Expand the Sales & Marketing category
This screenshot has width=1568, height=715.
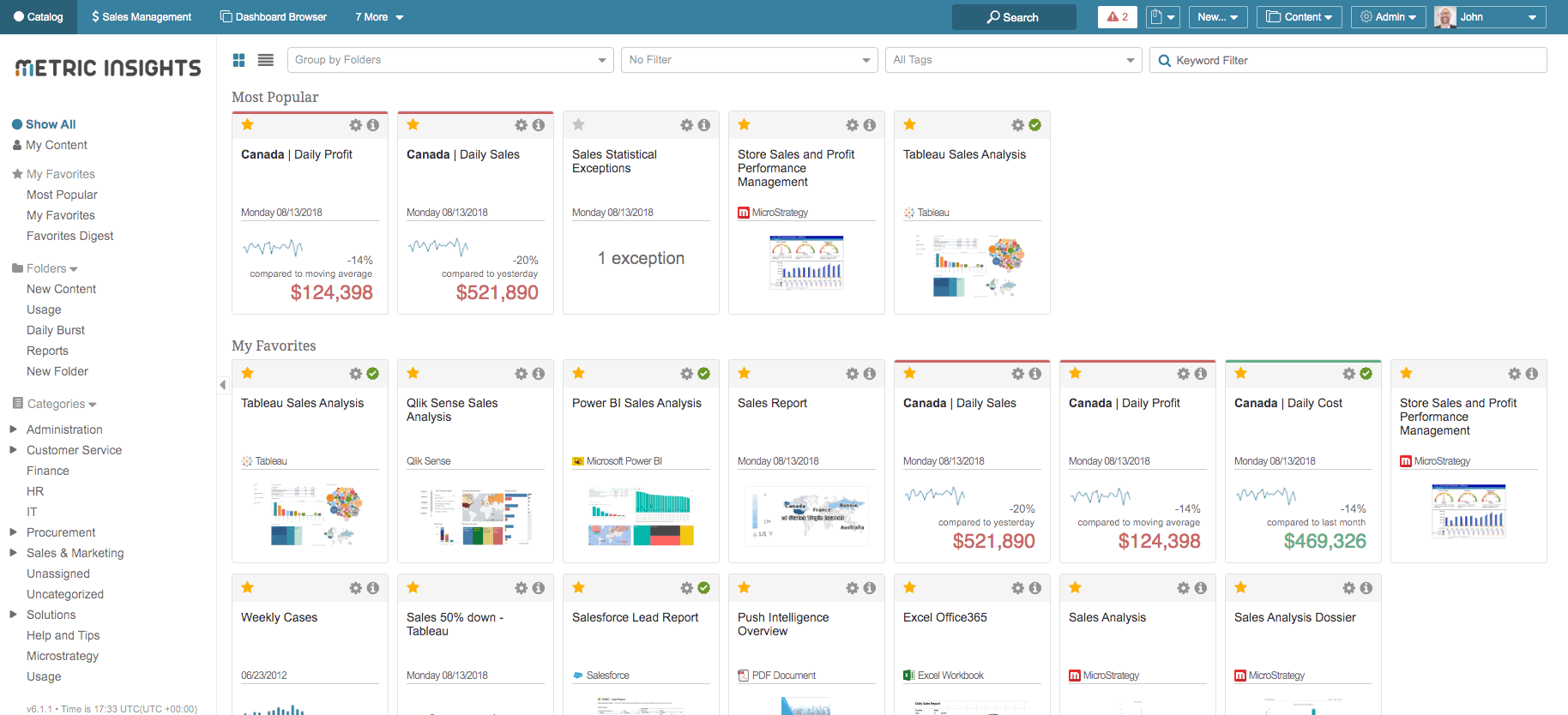click(x=13, y=552)
